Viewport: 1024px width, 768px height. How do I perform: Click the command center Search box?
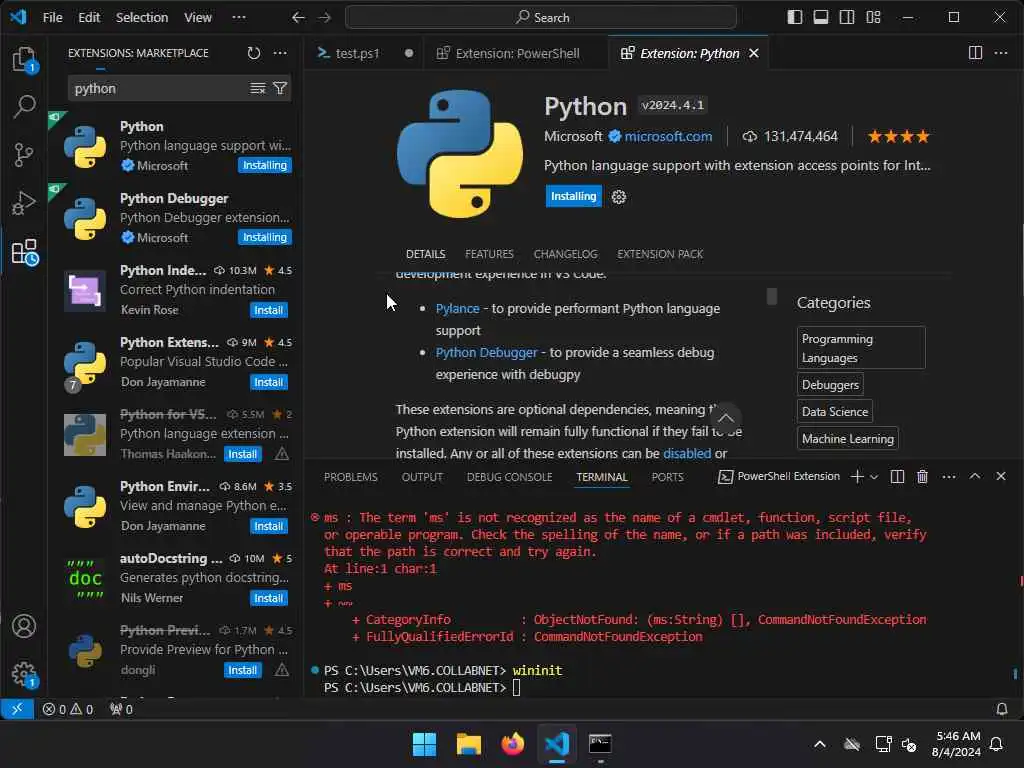pos(541,18)
